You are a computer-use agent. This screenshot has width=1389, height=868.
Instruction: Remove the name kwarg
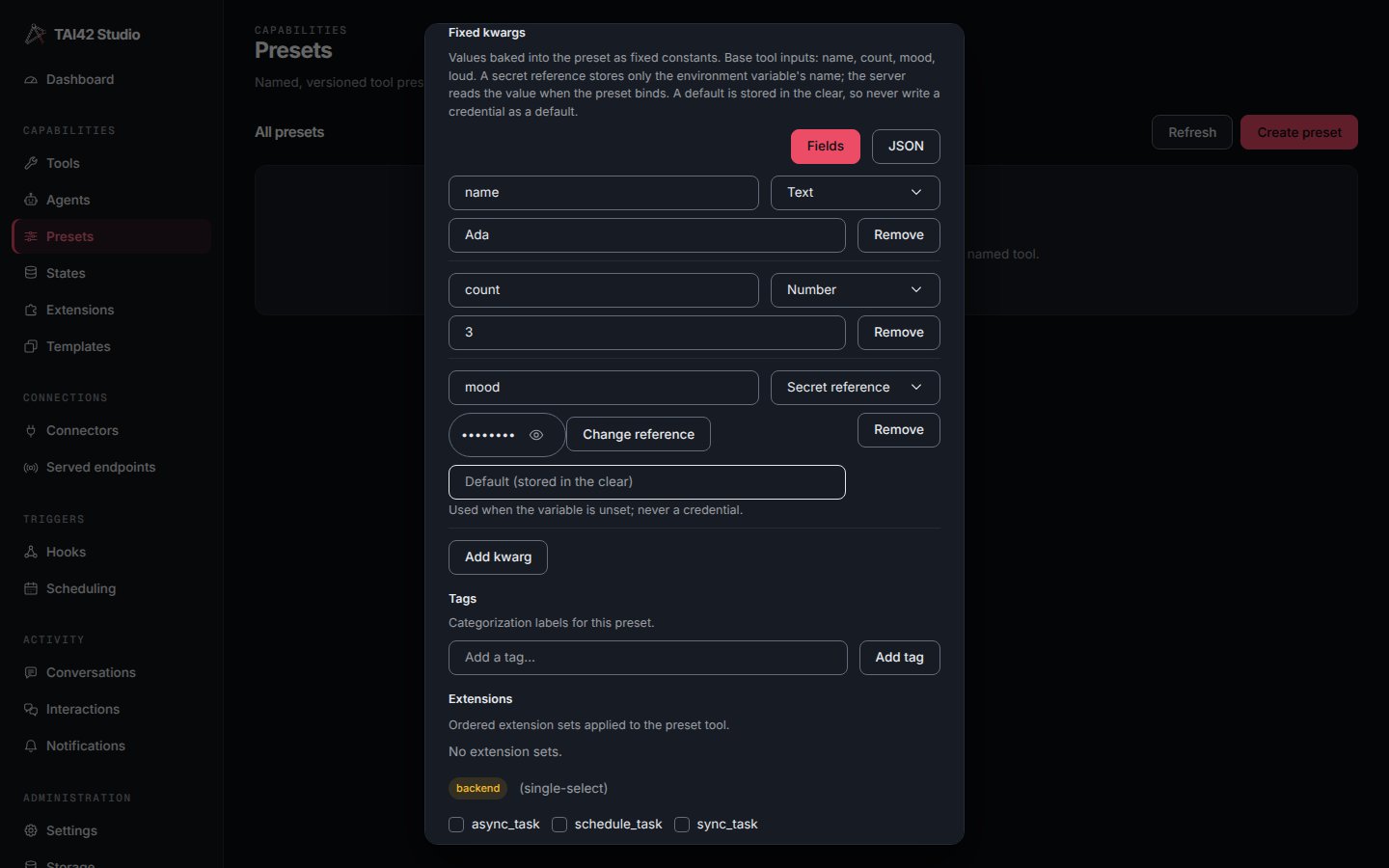click(899, 235)
